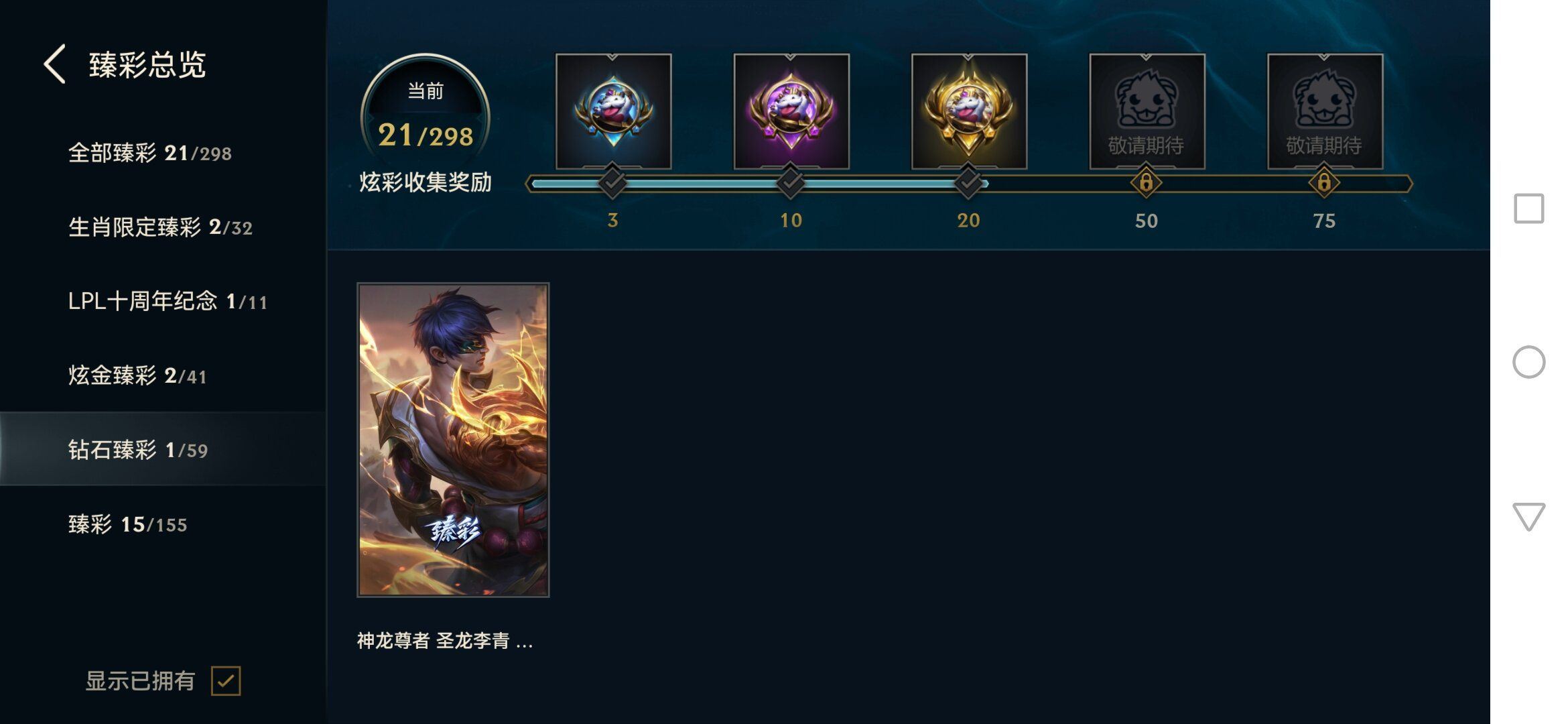The width and height of the screenshot is (1568, 724).
Task: Open the purple poro badge reward at 10
Action: (791, 111)
